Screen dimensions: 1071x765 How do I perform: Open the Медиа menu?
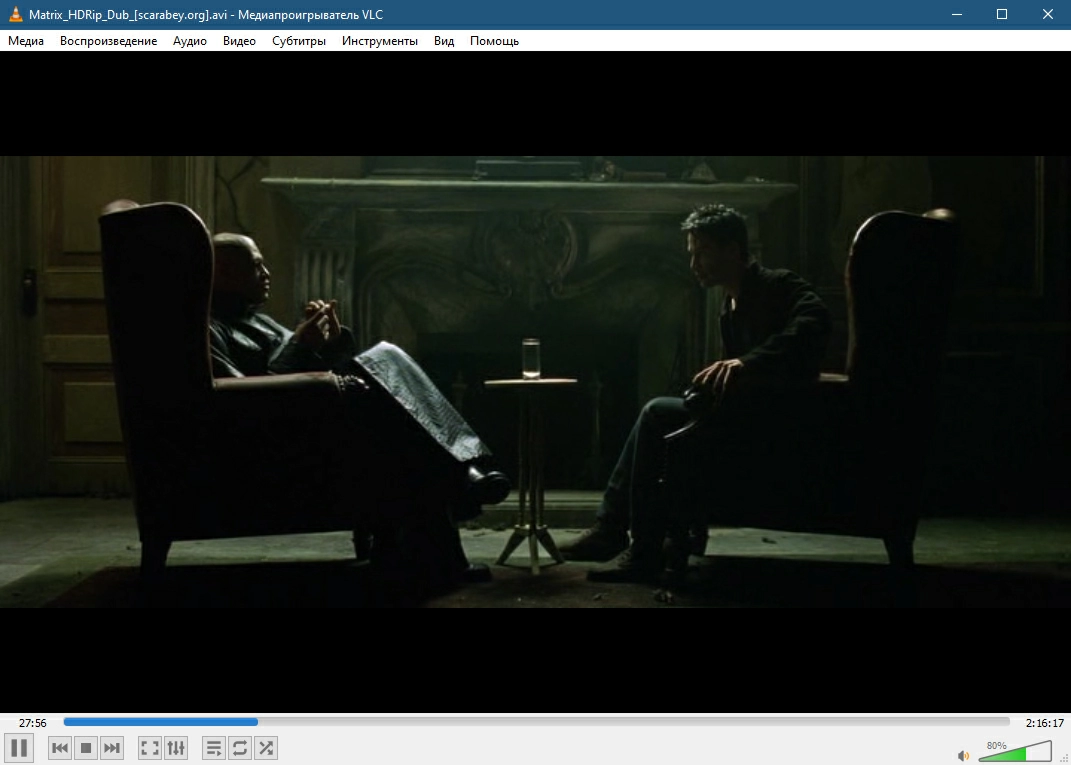[x=26, y=41]
